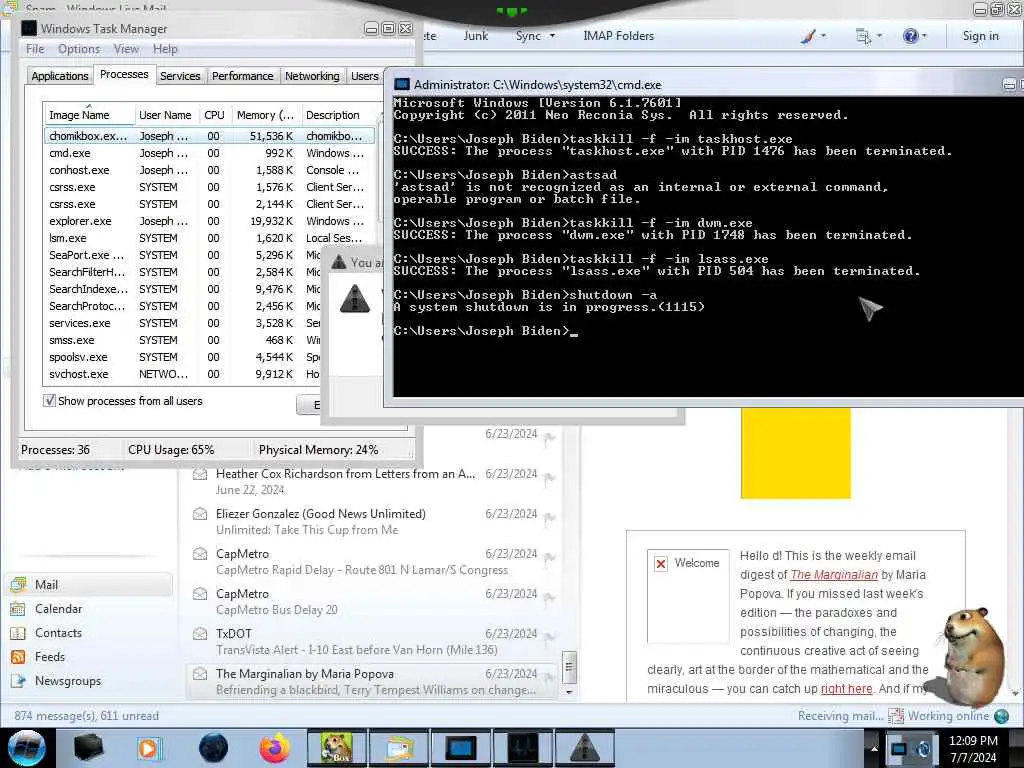The width and height of the screenshot is (1024, 768).
Task: Open Windows Media Player from taskbar
Action: click(149, 748)
